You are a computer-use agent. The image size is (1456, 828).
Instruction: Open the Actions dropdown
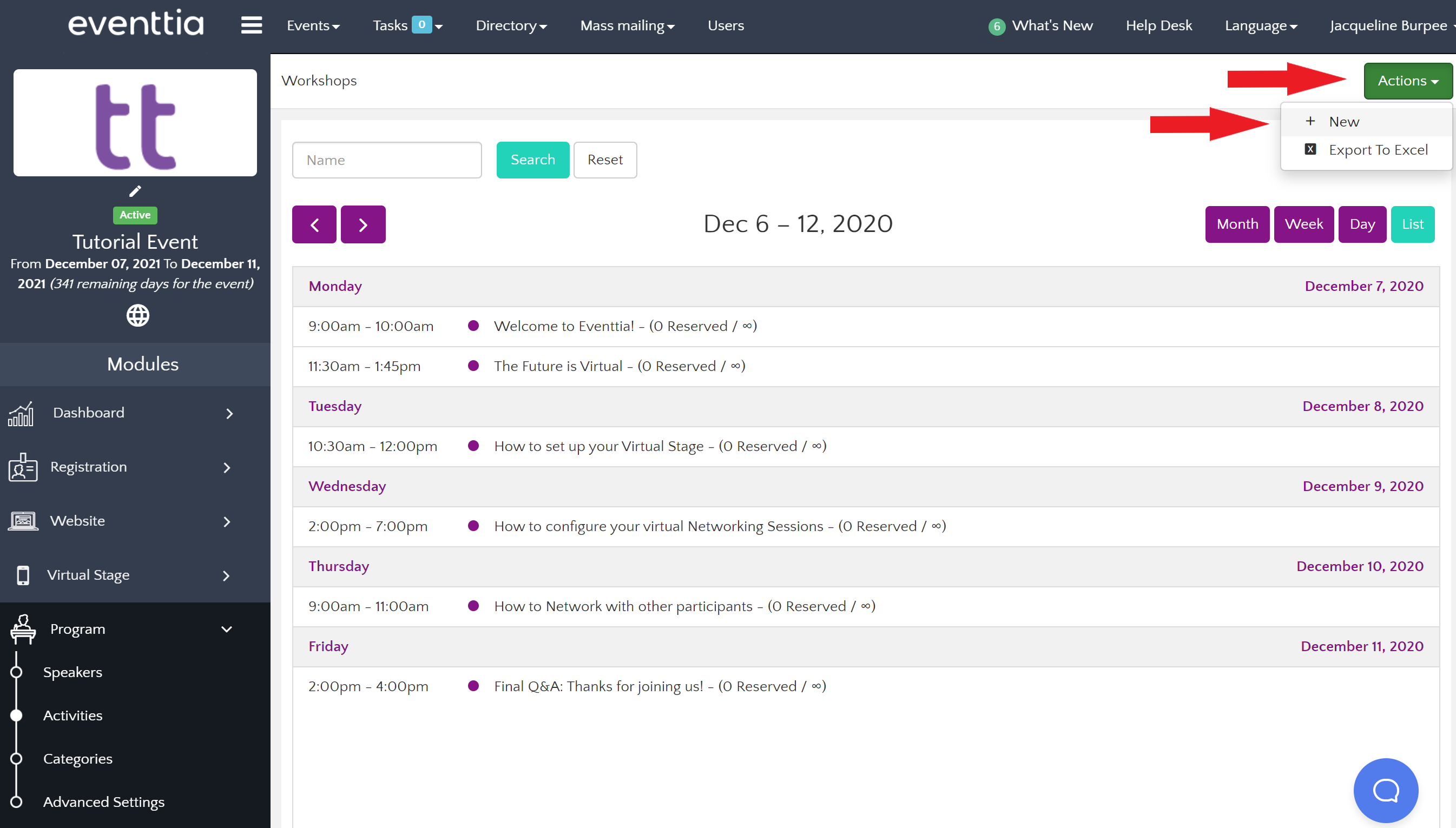click(1407, 81)
